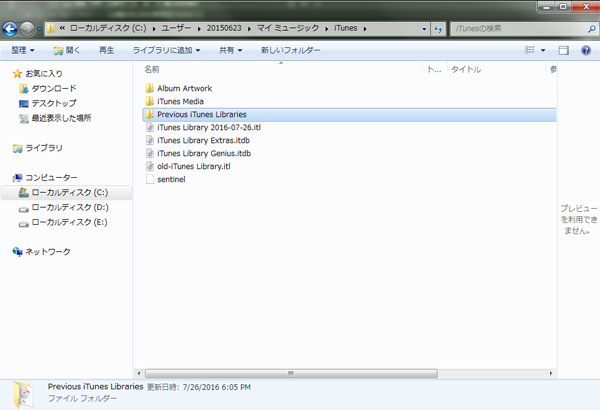
Task: Select ネットワーク in navigation pane
Action: click(x=41, y=252)
